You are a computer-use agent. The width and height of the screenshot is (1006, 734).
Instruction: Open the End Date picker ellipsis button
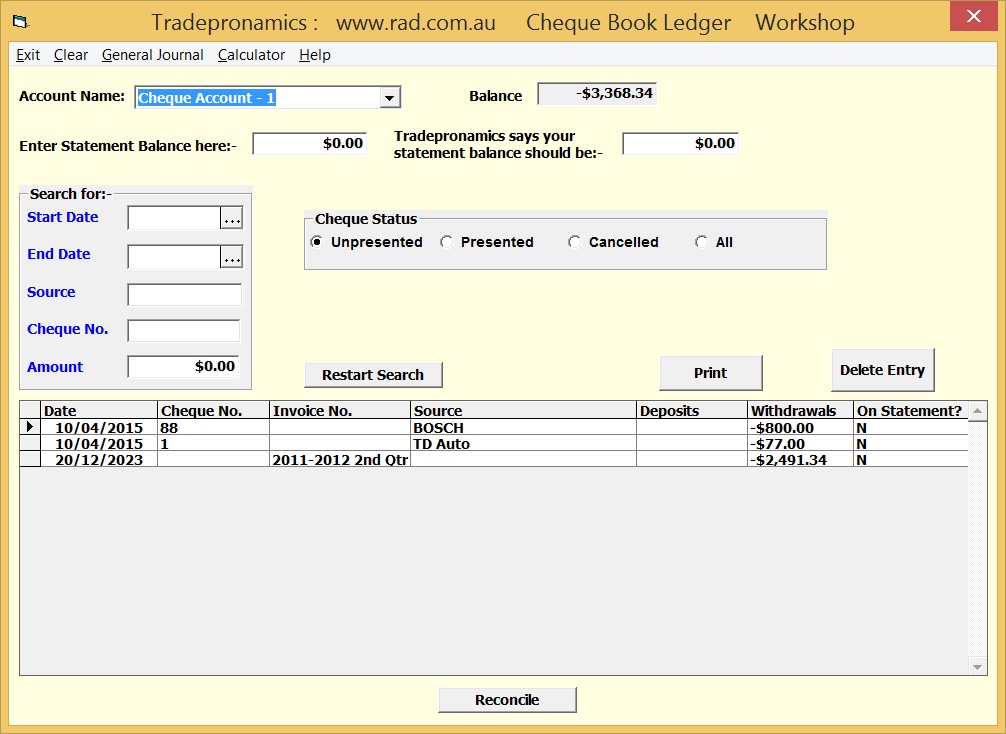232,257
